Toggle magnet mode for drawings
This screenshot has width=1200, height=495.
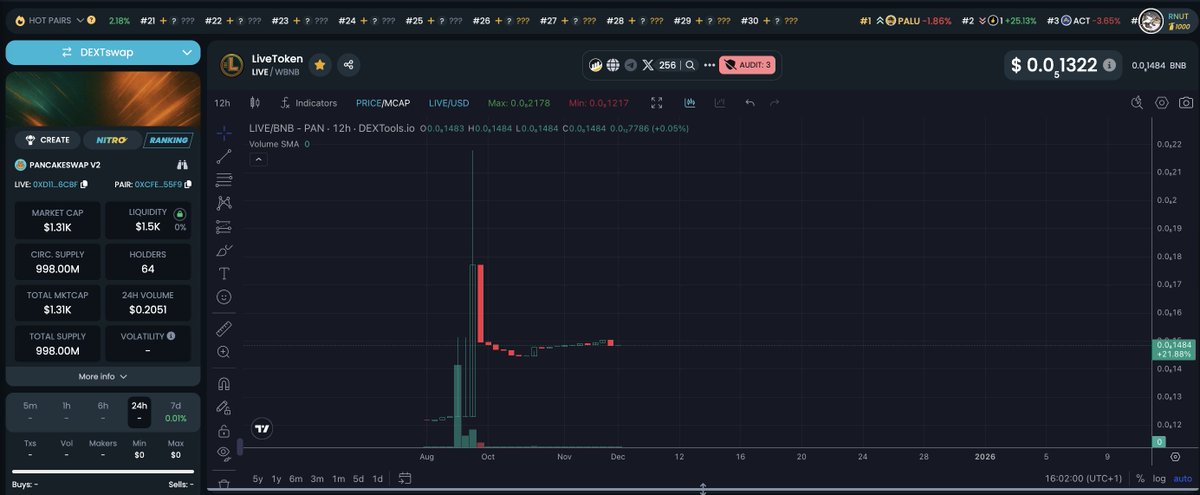(224, 384)
